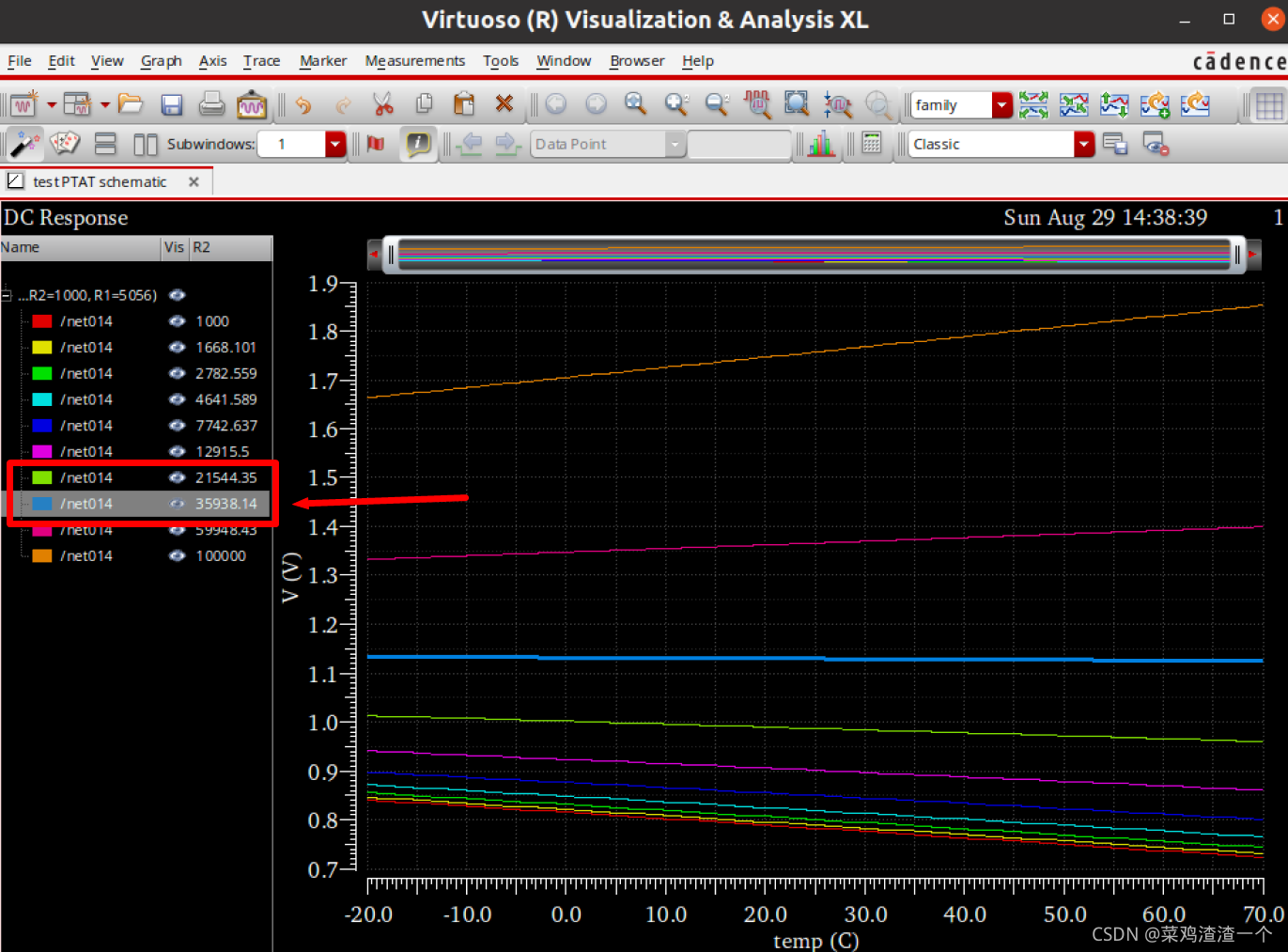This screenshot has height=952, width=1288.
Task: Save the graph with floppy icon
Action: [171, 104]
